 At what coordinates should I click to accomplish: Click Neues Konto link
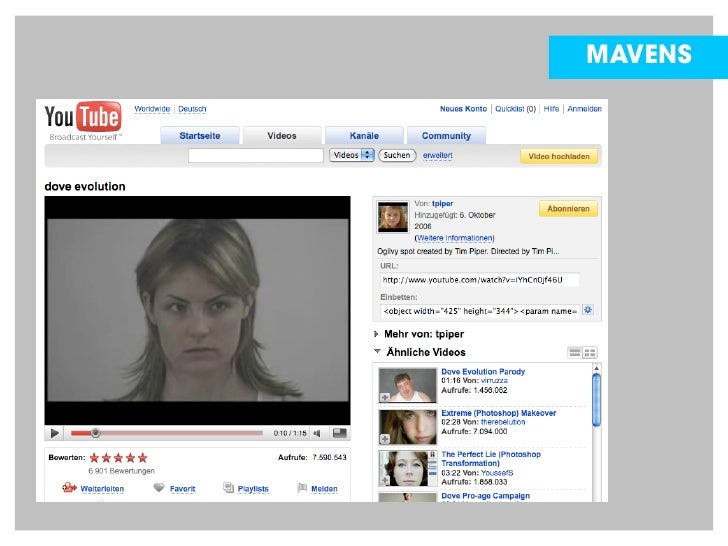click(x=463, y=109)
